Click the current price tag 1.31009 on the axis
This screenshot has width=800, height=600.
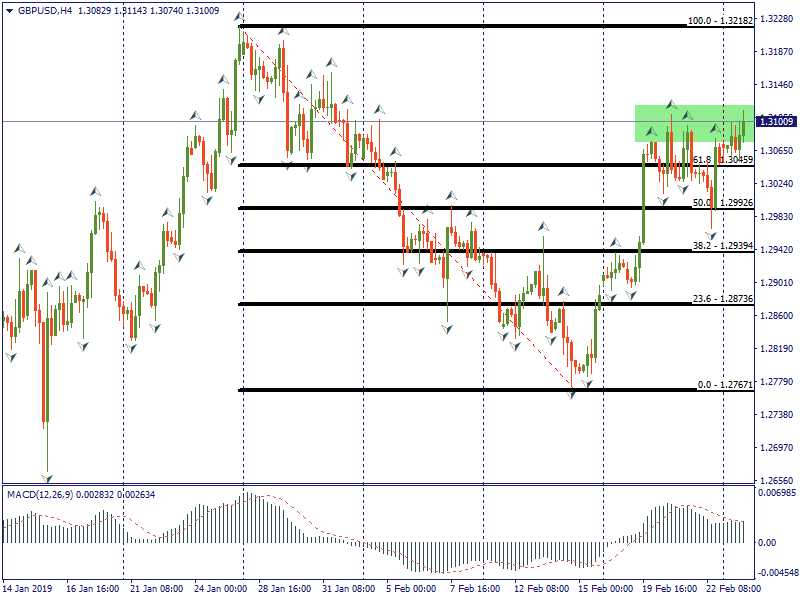(775, 121)
